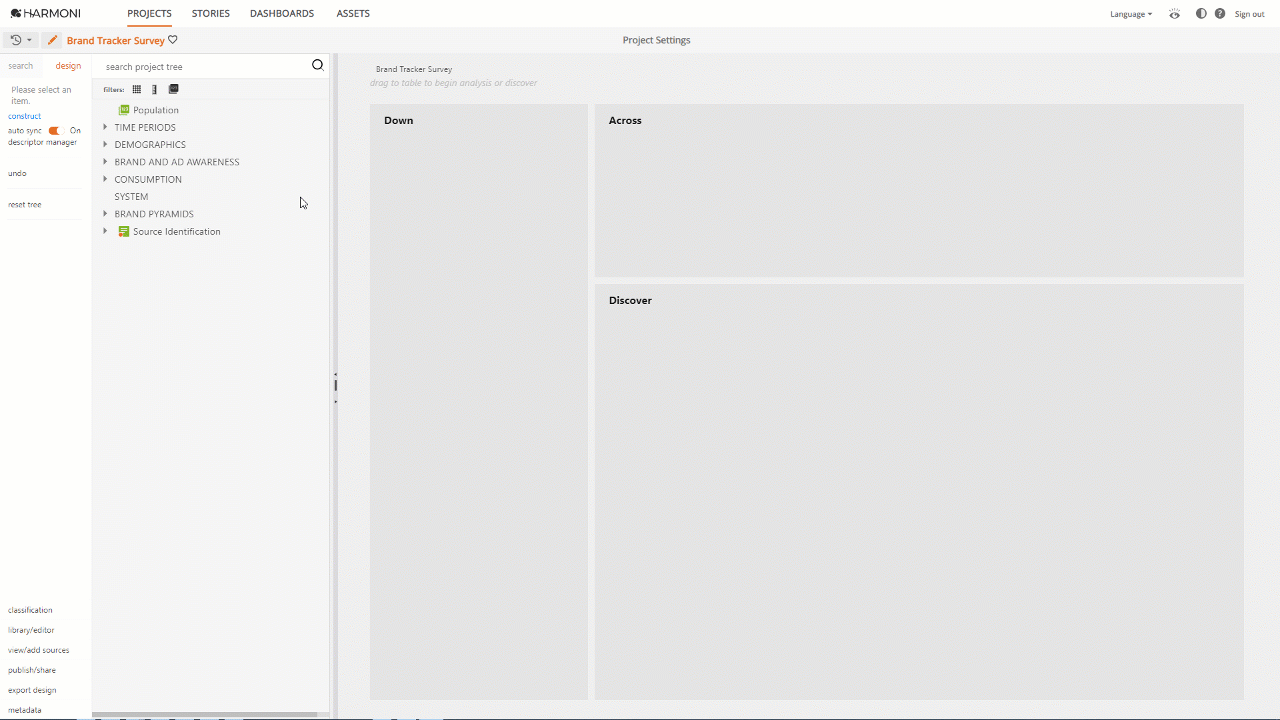
Task: Expand the TIME PERIODS tree section
Action: click(x=105, y=127)
